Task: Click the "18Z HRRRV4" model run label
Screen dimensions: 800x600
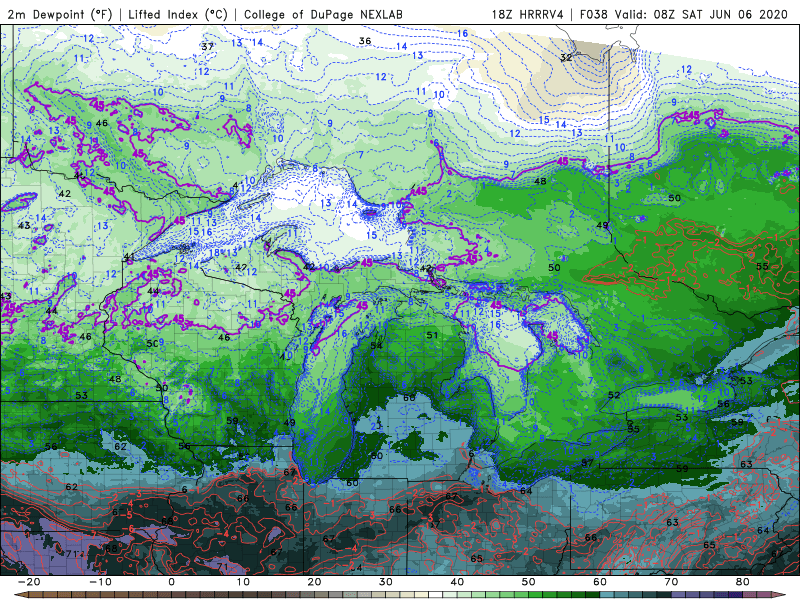Action: coord(528,14)
